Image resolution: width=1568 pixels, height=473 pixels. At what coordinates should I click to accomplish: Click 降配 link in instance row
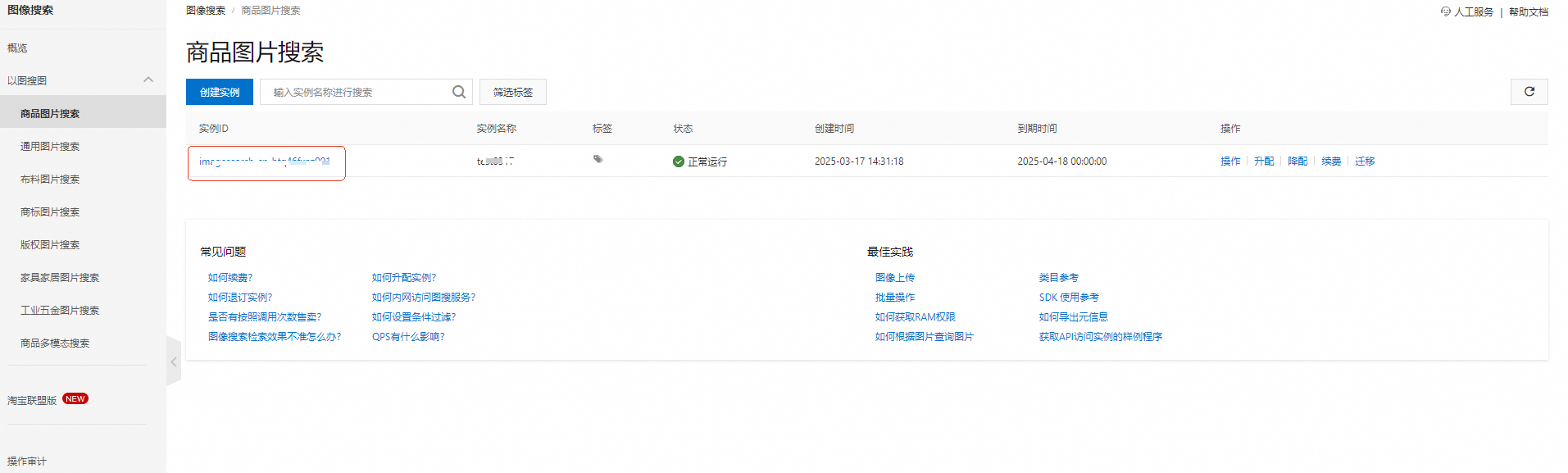1298,161
